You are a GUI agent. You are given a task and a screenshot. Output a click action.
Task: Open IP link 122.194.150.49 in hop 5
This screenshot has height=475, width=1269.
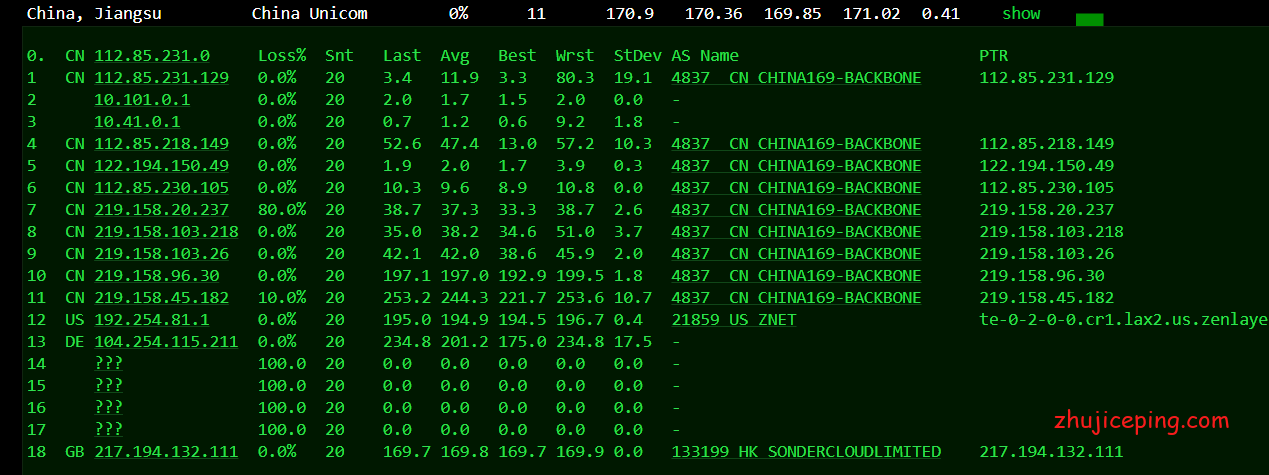[x=161, y=166]
